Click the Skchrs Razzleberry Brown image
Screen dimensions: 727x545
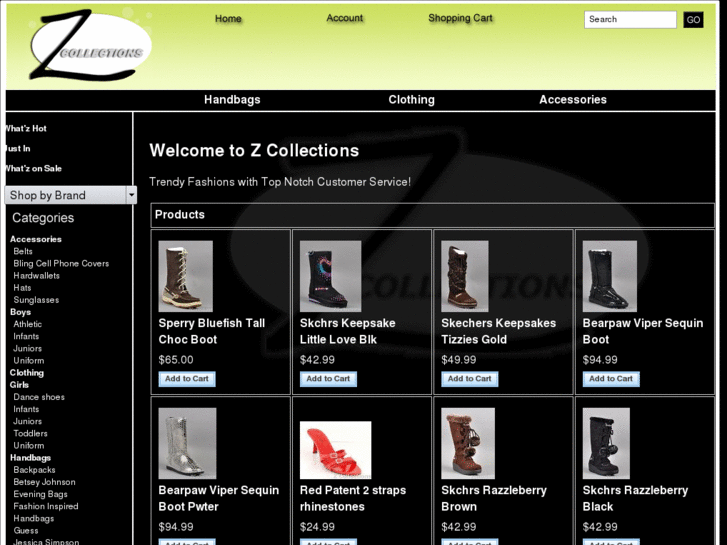(x=468, y=443)
